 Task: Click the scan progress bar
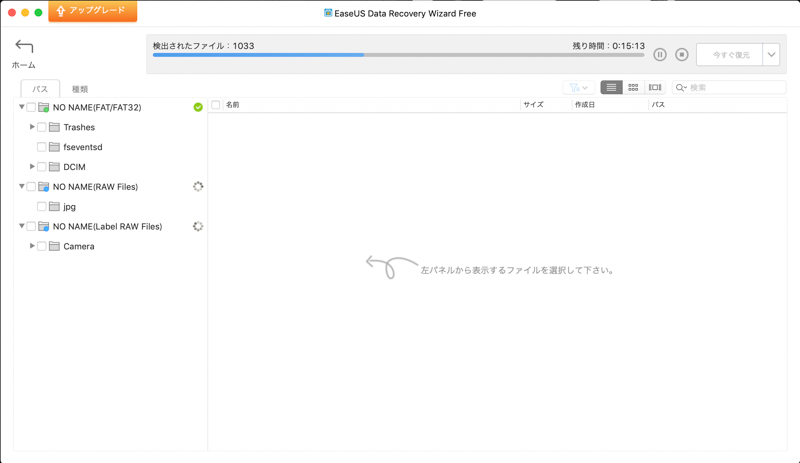point(398,55)
